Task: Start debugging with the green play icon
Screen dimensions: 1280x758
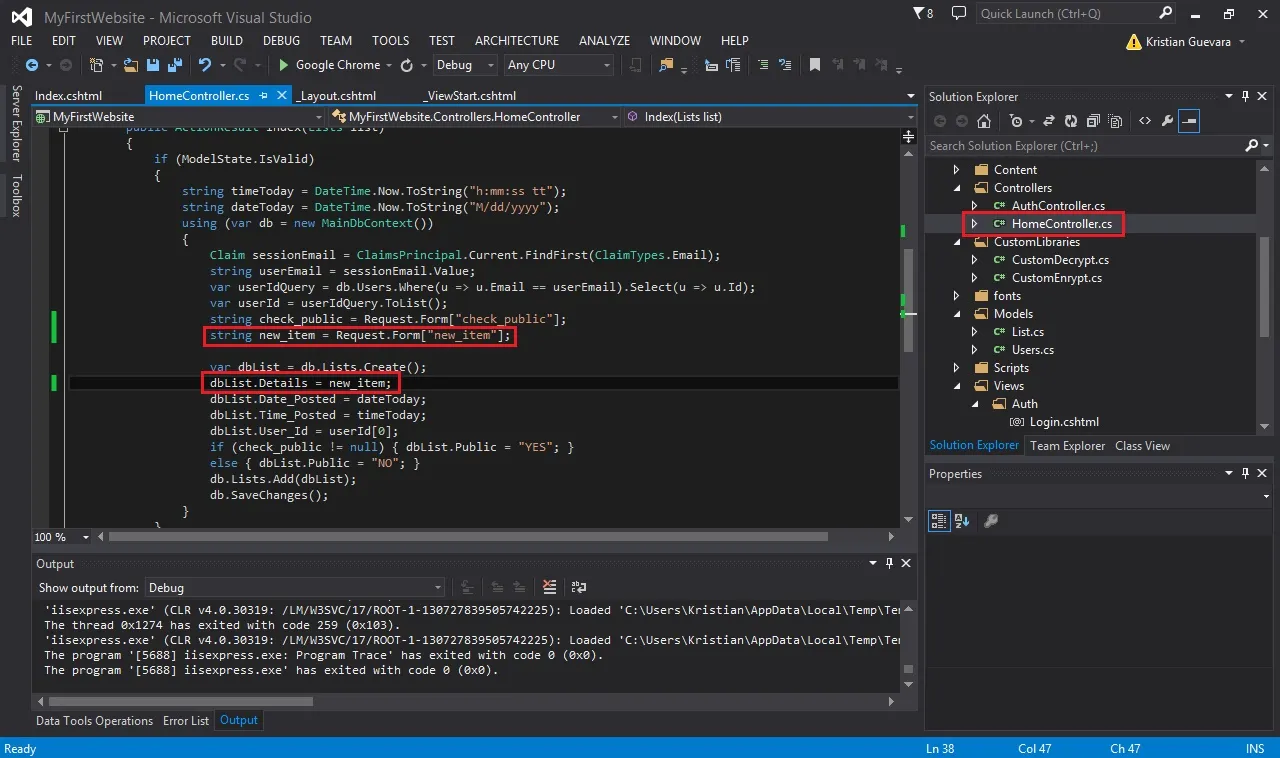Action: pos(284,65)
